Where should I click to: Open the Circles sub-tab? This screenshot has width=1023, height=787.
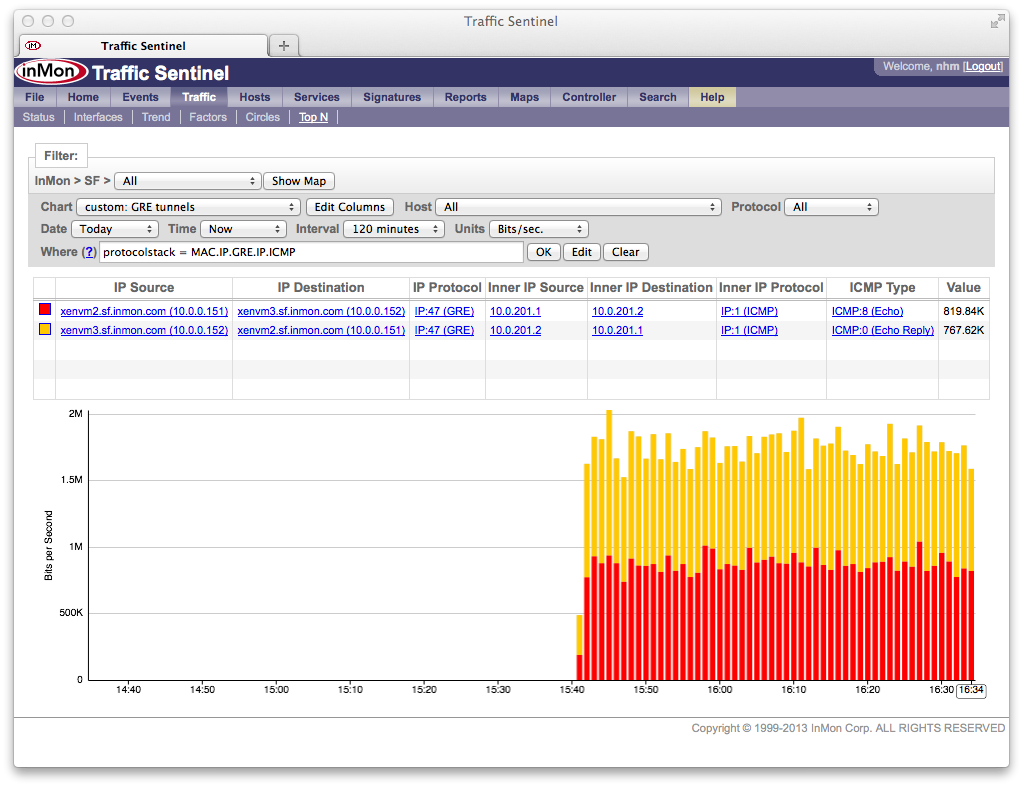(x=262, y=117)
